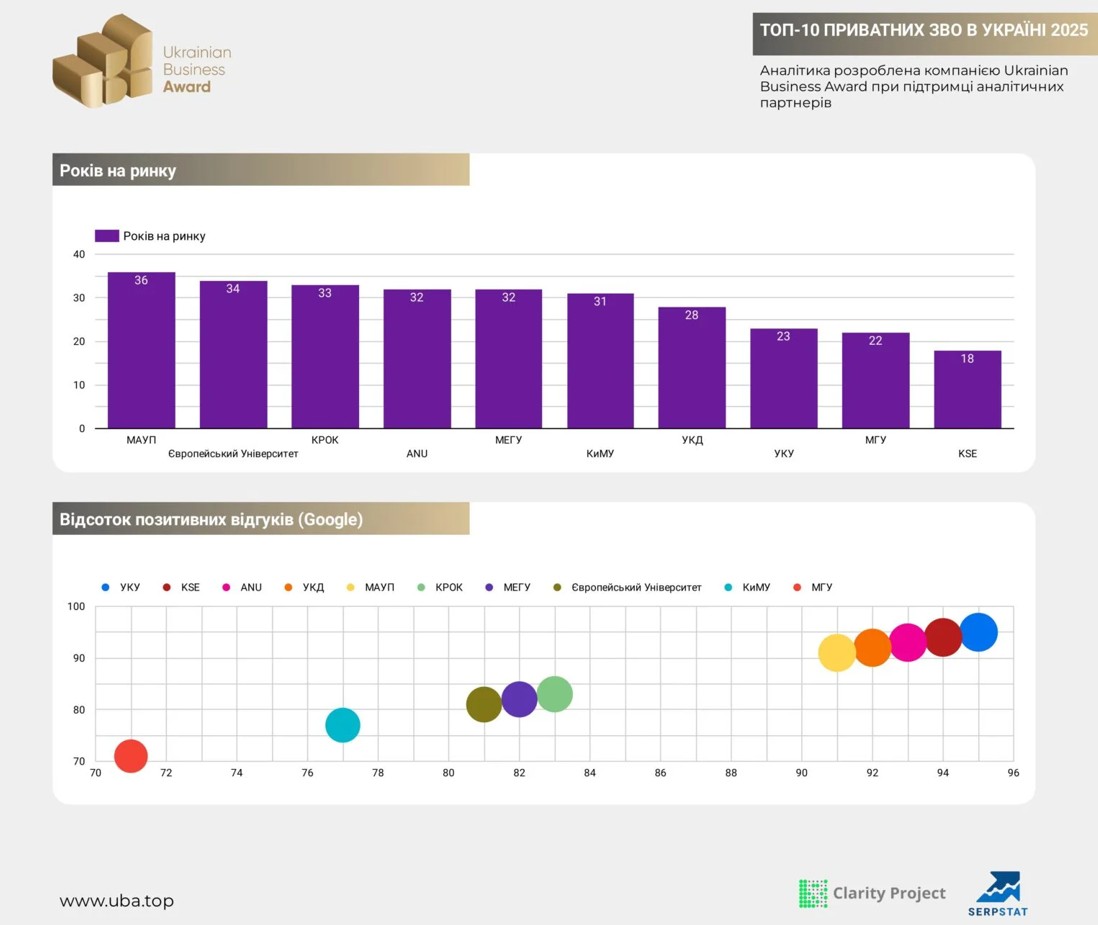Image resolution: width=1098 pixels, height=925 pixels.
Task: Click the ТОП-10 ПРИВАТНИХ ЗВО title banner
Action: tap(923, 30)
